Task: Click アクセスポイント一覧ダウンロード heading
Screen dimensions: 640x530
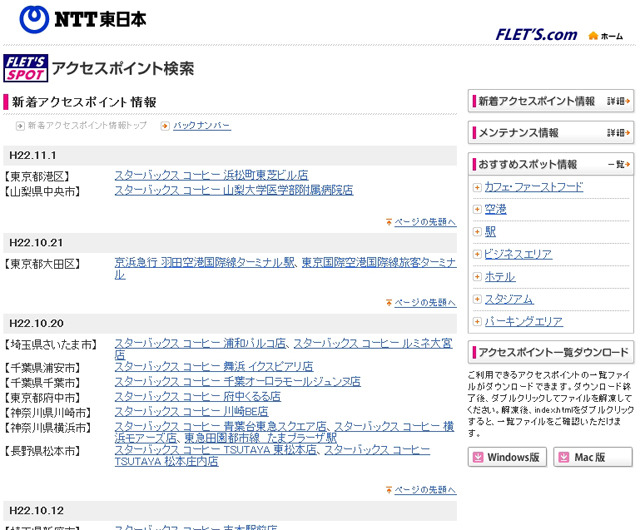Action: [x=551, y=352]
